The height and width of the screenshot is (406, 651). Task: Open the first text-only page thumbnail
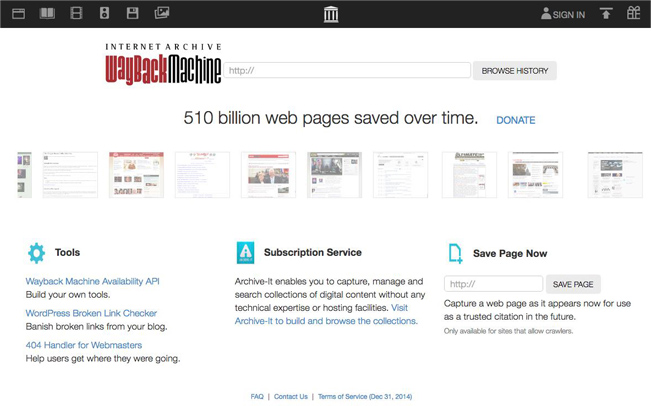click(70, 175)
